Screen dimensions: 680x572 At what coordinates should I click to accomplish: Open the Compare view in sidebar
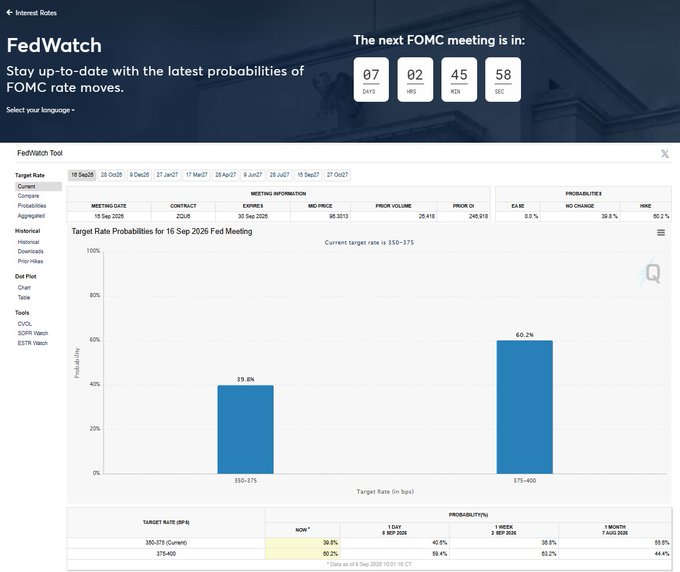click(28, 196)
